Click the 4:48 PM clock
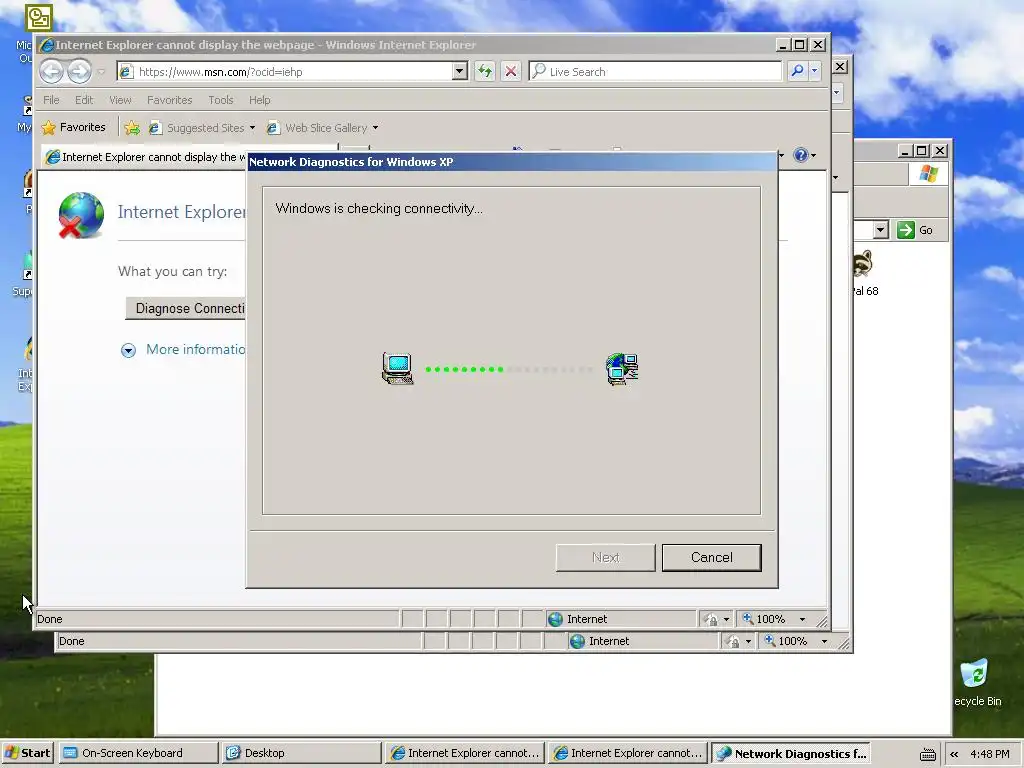Screen dimensions: 1024x768 point(990,754)
